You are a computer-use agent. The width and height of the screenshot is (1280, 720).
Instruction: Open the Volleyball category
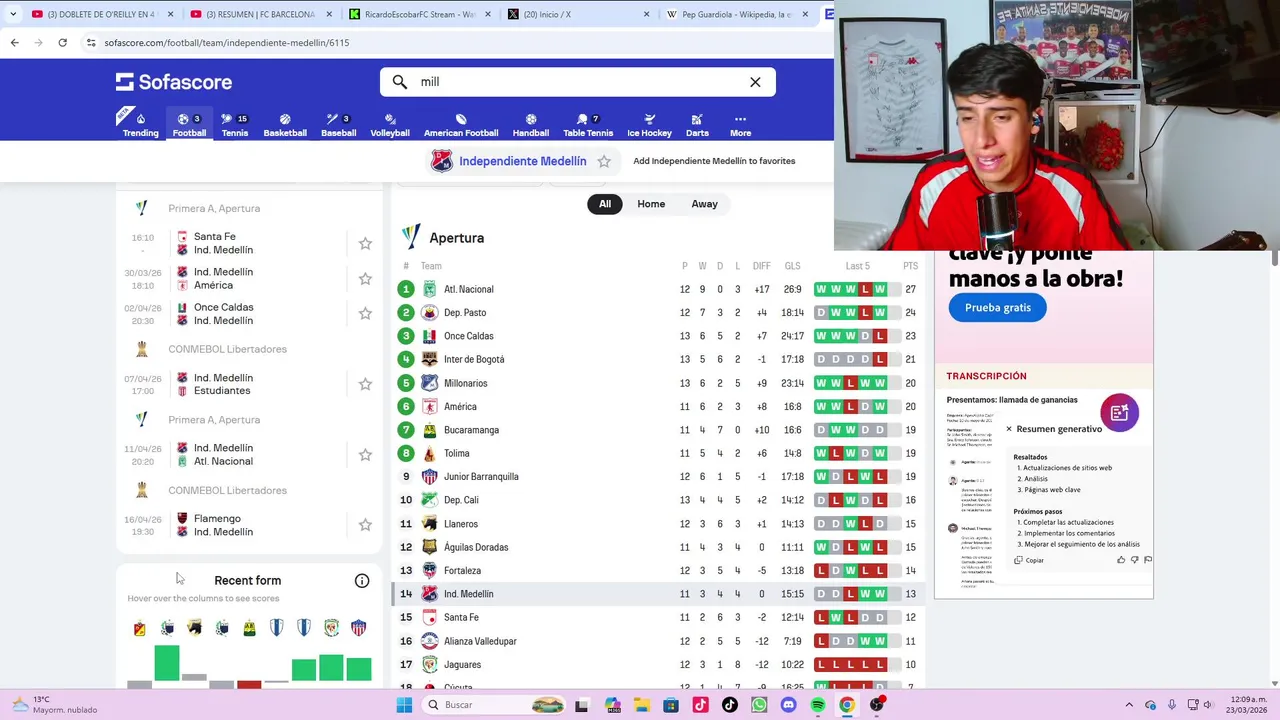[390, 125]
